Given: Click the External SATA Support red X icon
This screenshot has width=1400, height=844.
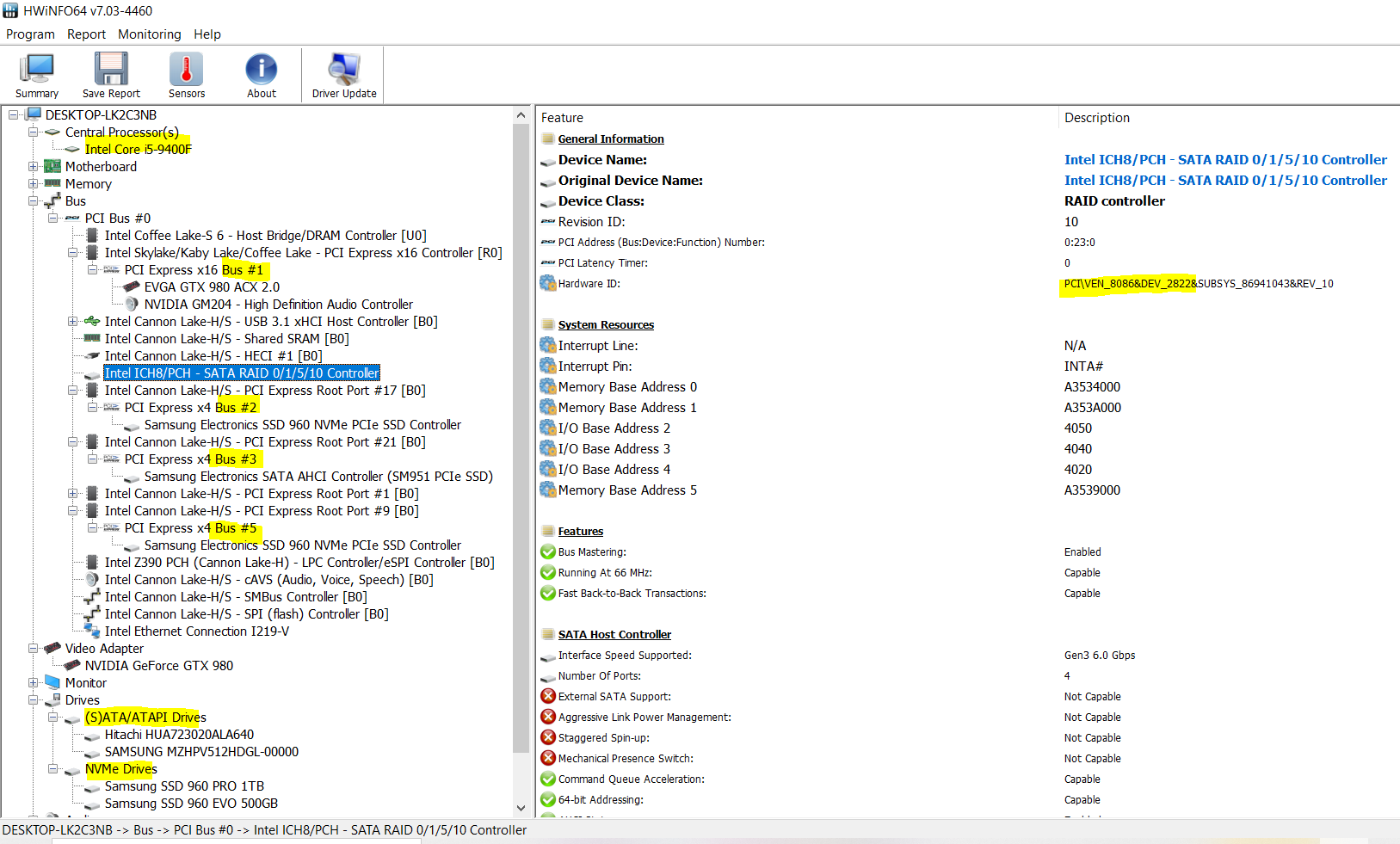Looking at the screenshot, I should (x=548, y=696).
